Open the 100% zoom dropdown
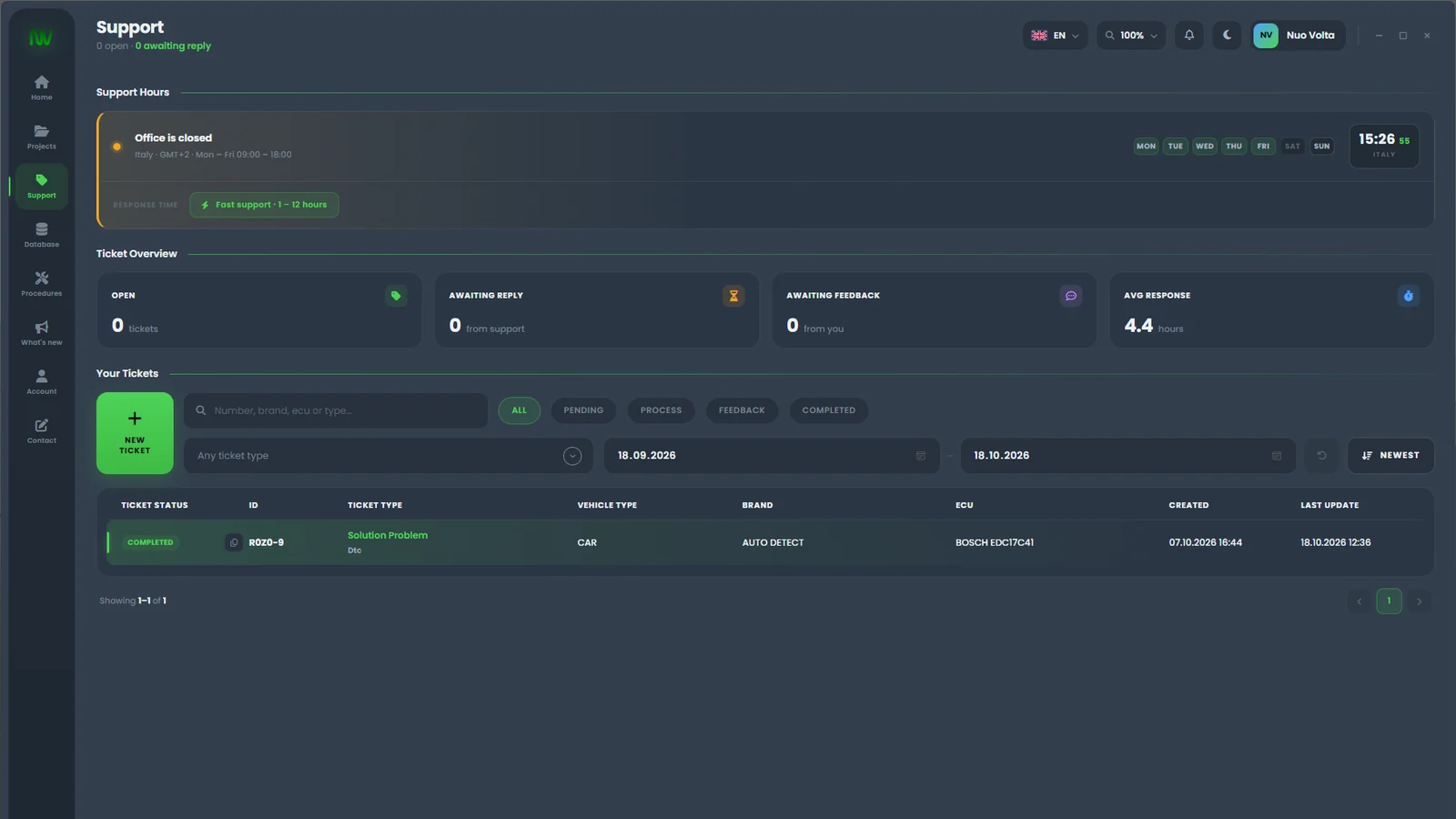1456x819 pixels. click(x=1130, y=35)
